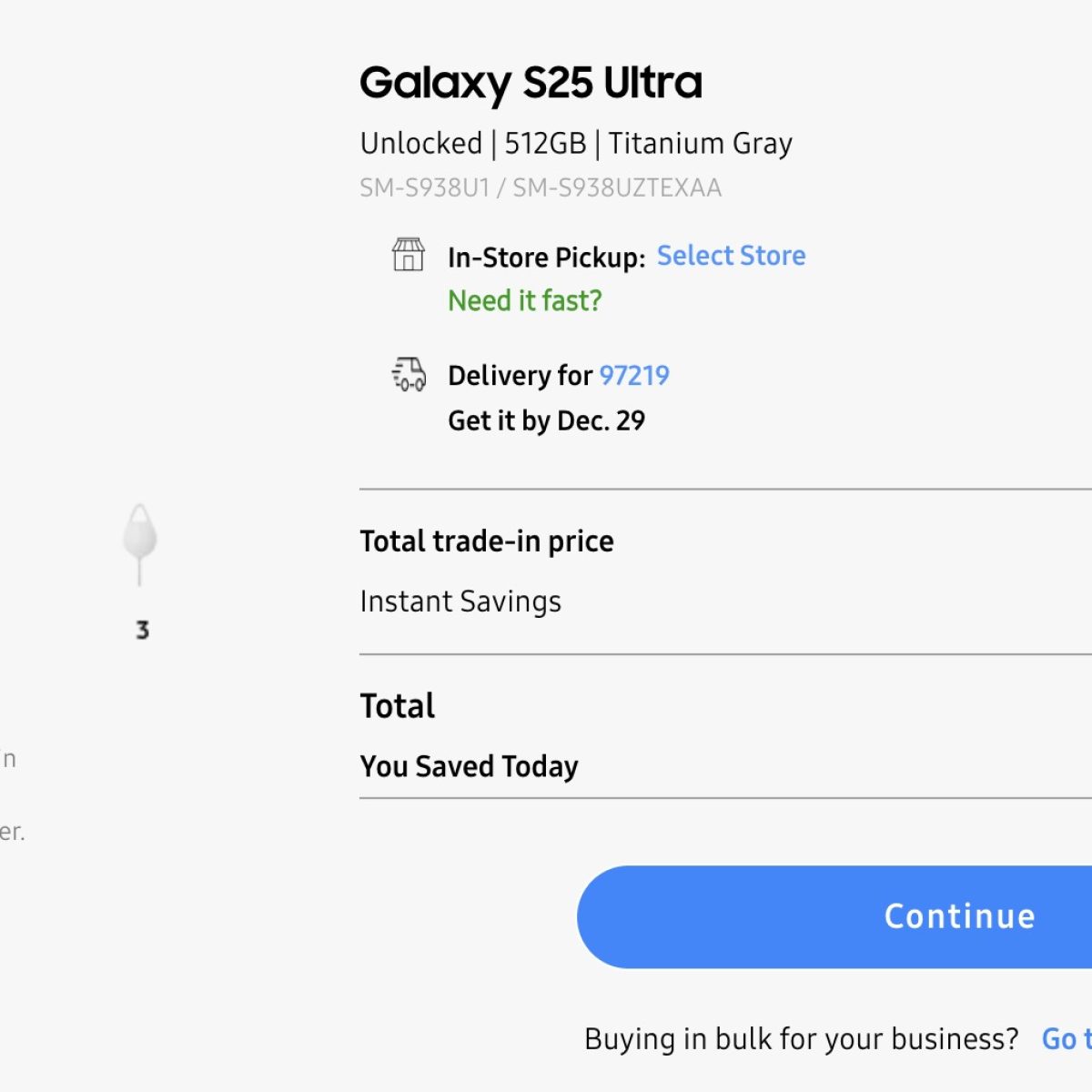Click the "Get it by Dec. 29" text
The image size is (1092, 1092).
pyautogui.click(x=546, y=420)
